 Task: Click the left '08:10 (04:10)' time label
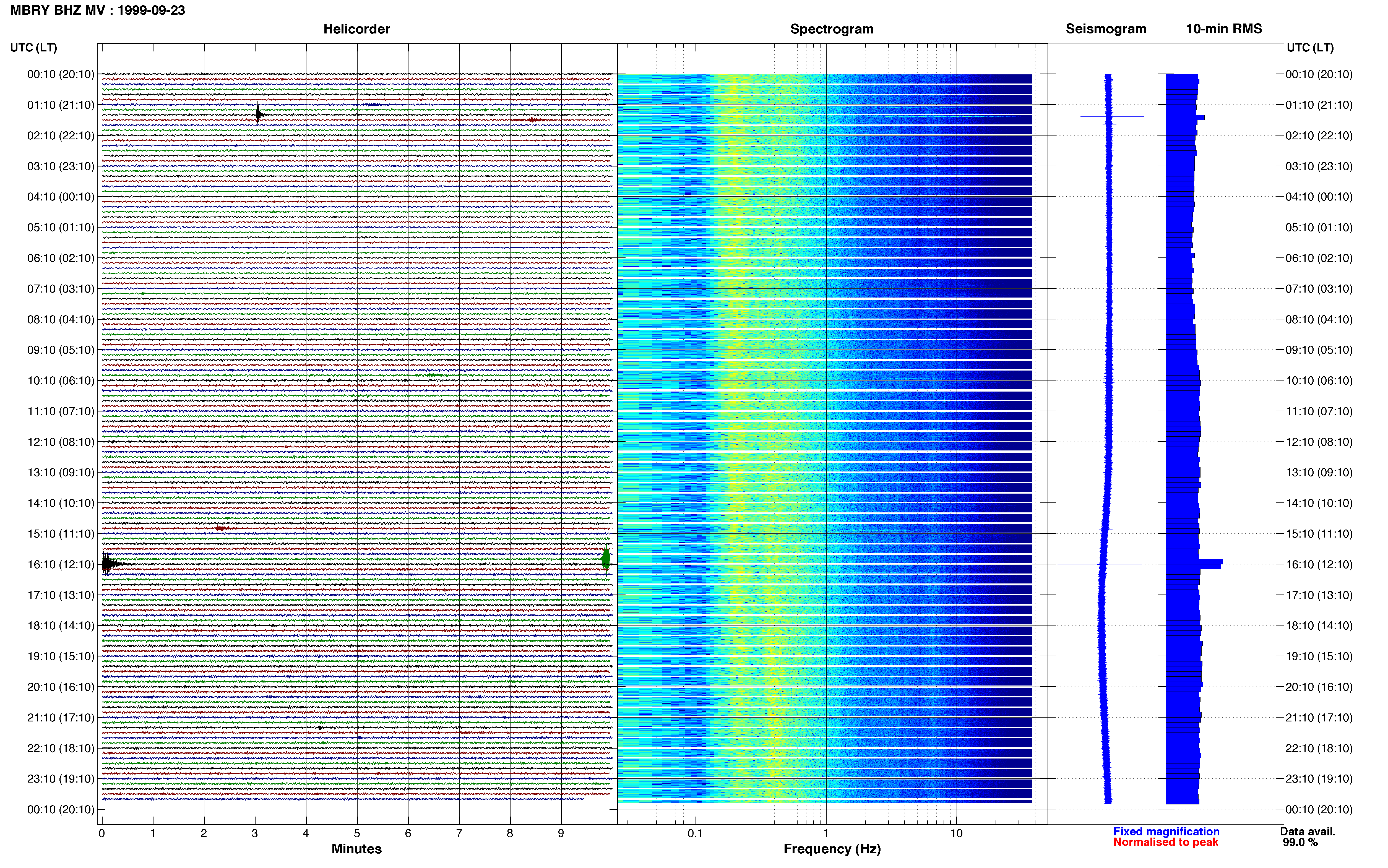(x=61, y=319)
